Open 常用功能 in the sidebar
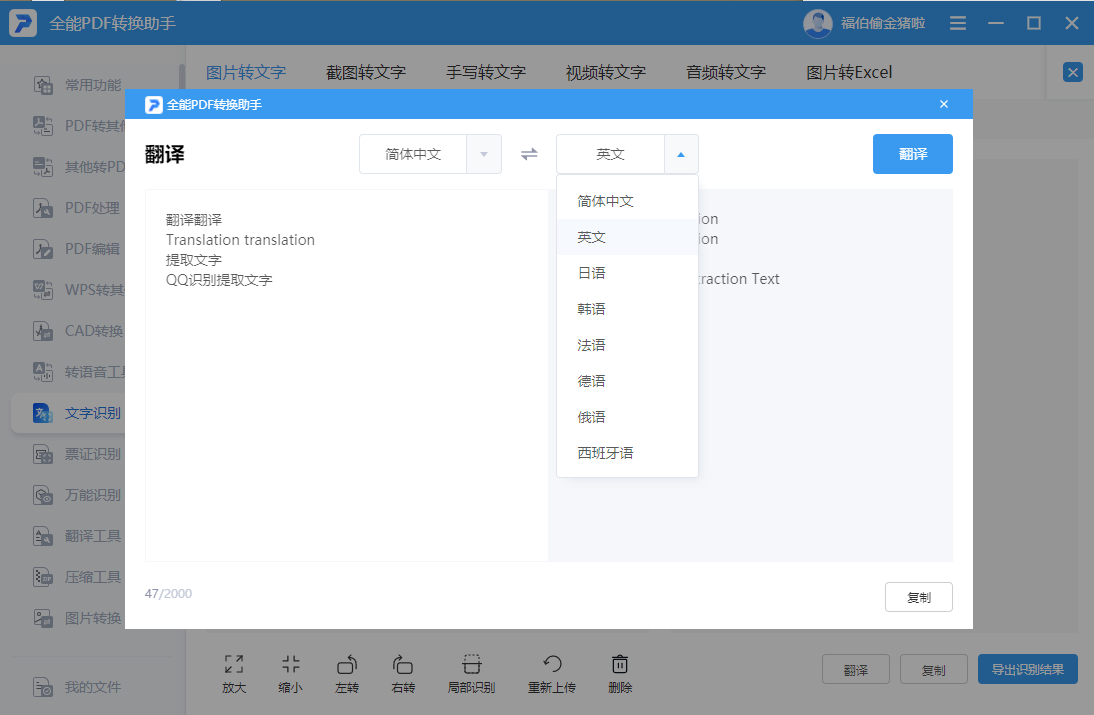 [77, 85]
